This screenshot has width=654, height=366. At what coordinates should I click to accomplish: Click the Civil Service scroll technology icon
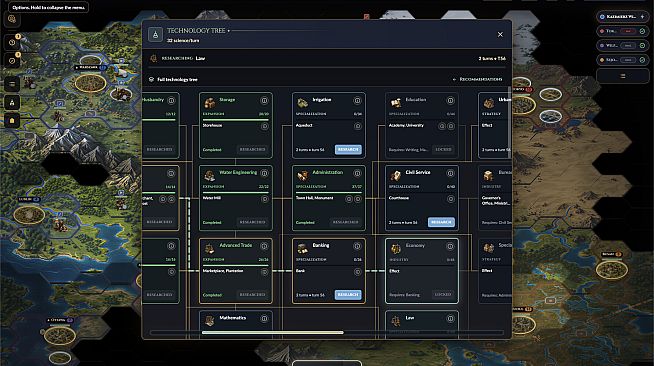click(x=395, y=175)
